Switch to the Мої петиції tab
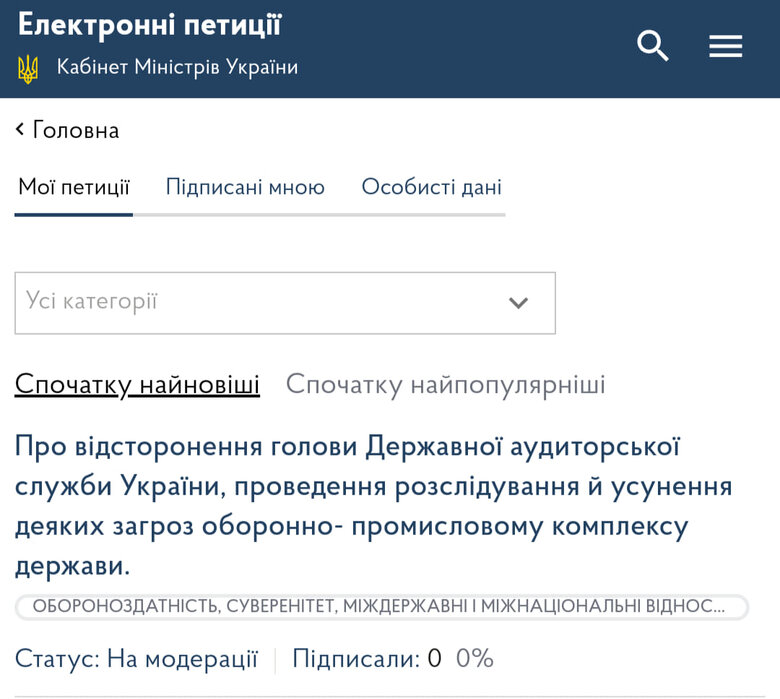 74,187
